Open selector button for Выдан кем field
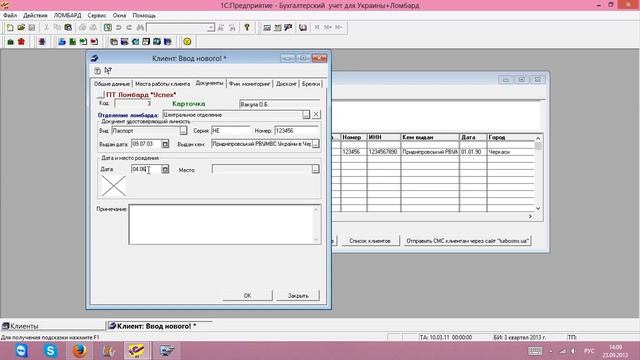Screen dimensions: 640x360 point(316,144)
